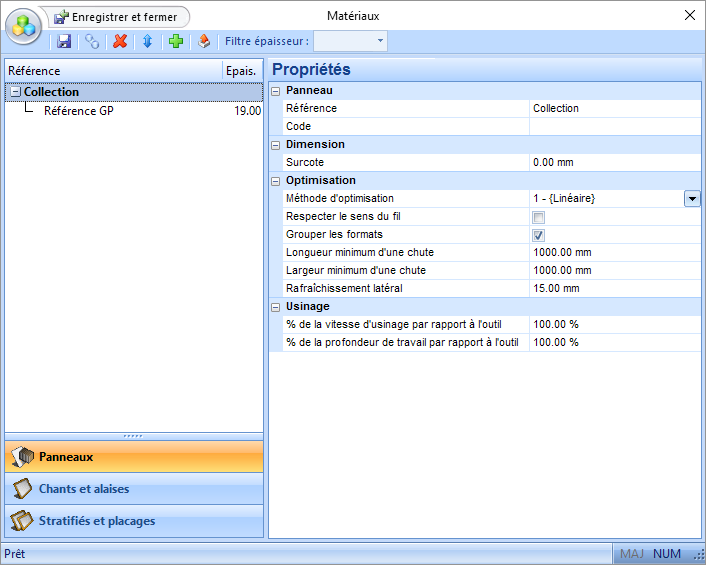Viewport: 706px width, 565px height.
Task: Collapse the Optimisation property section
Action: point(276,181)
